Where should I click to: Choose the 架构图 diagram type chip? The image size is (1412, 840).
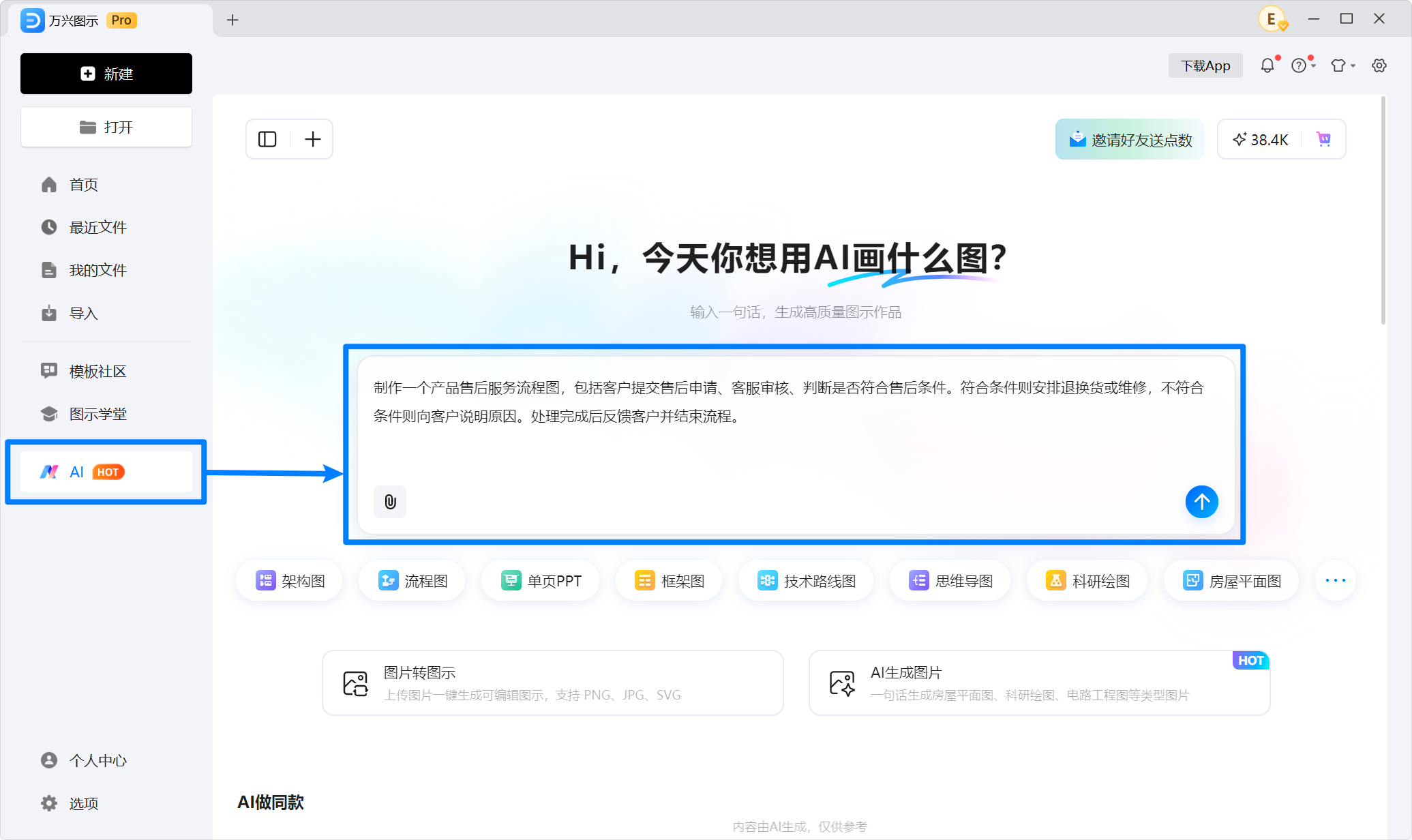pyautogui.click(x=290, y=581)
